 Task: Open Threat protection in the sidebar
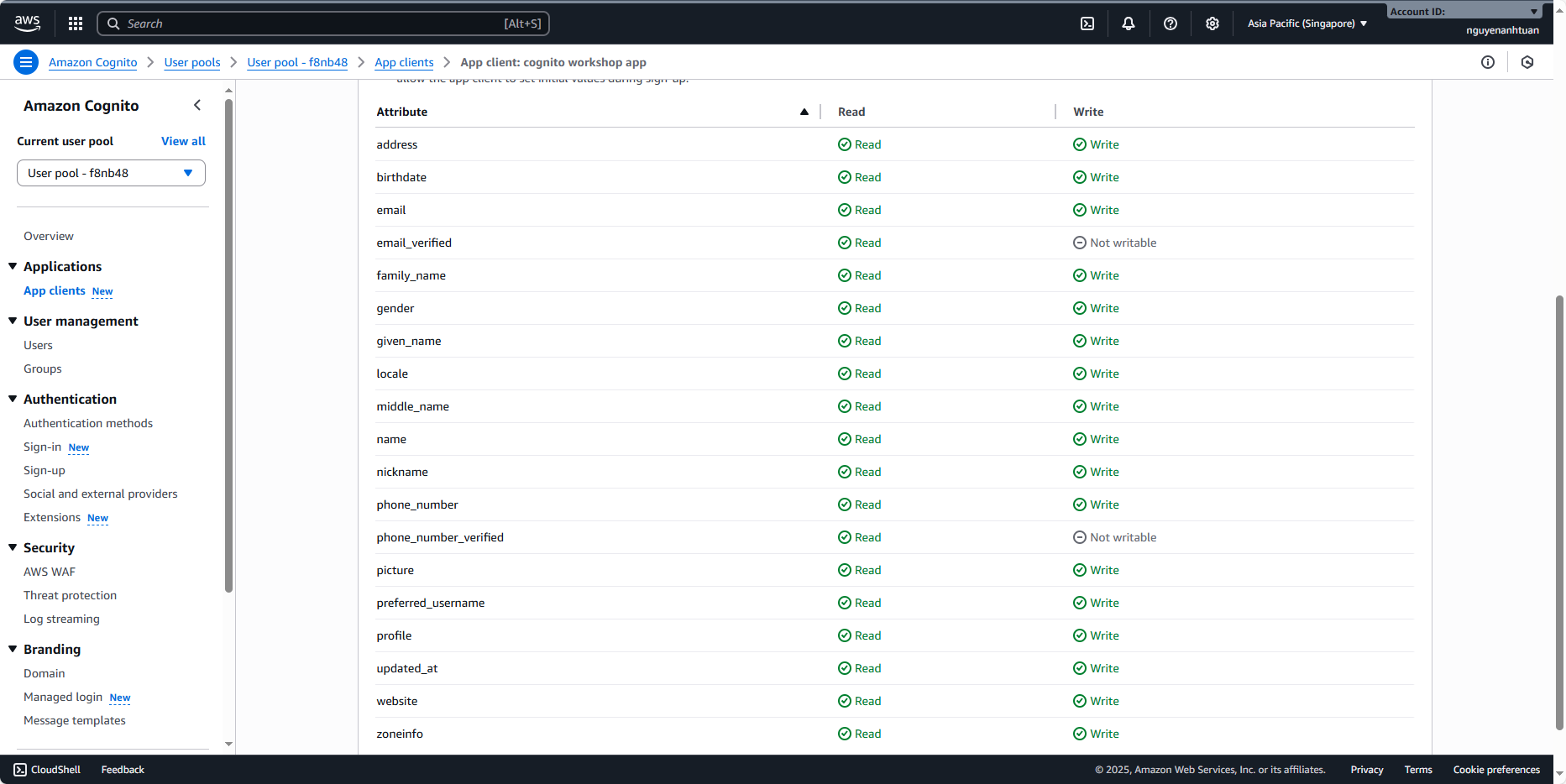70,595
